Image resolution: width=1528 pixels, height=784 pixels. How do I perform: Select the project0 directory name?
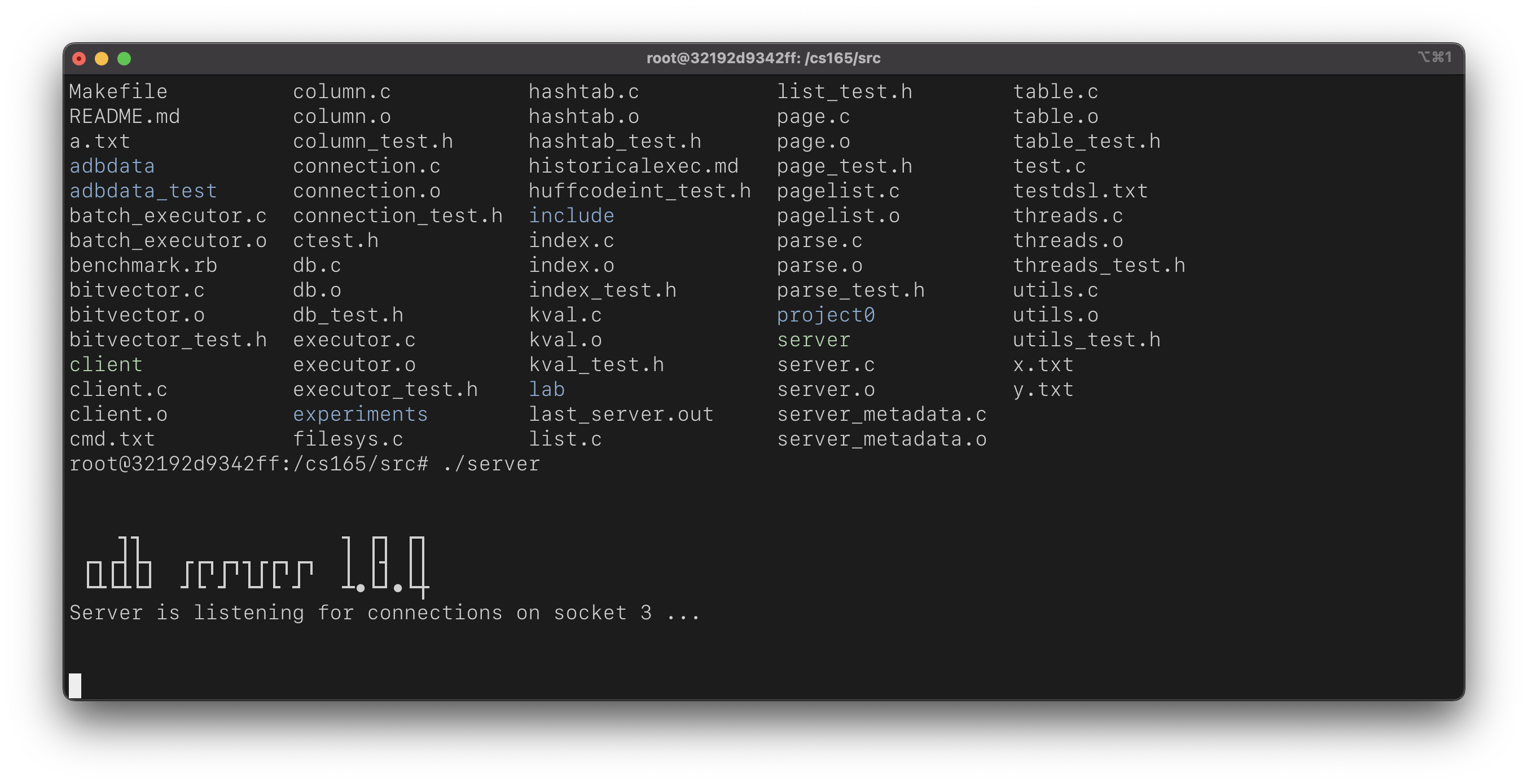coord(826,315)
